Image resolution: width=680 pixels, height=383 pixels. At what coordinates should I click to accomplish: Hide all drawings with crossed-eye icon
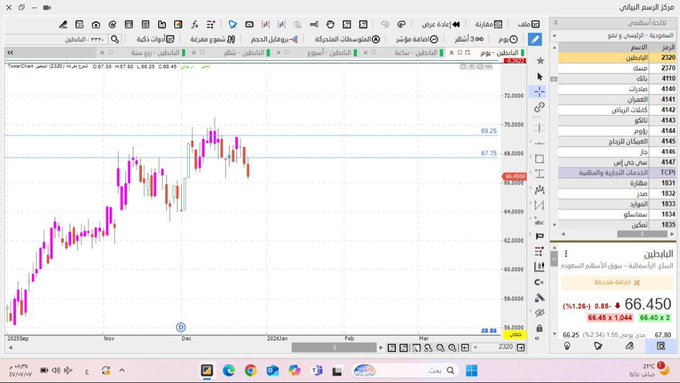coord(539,313)
